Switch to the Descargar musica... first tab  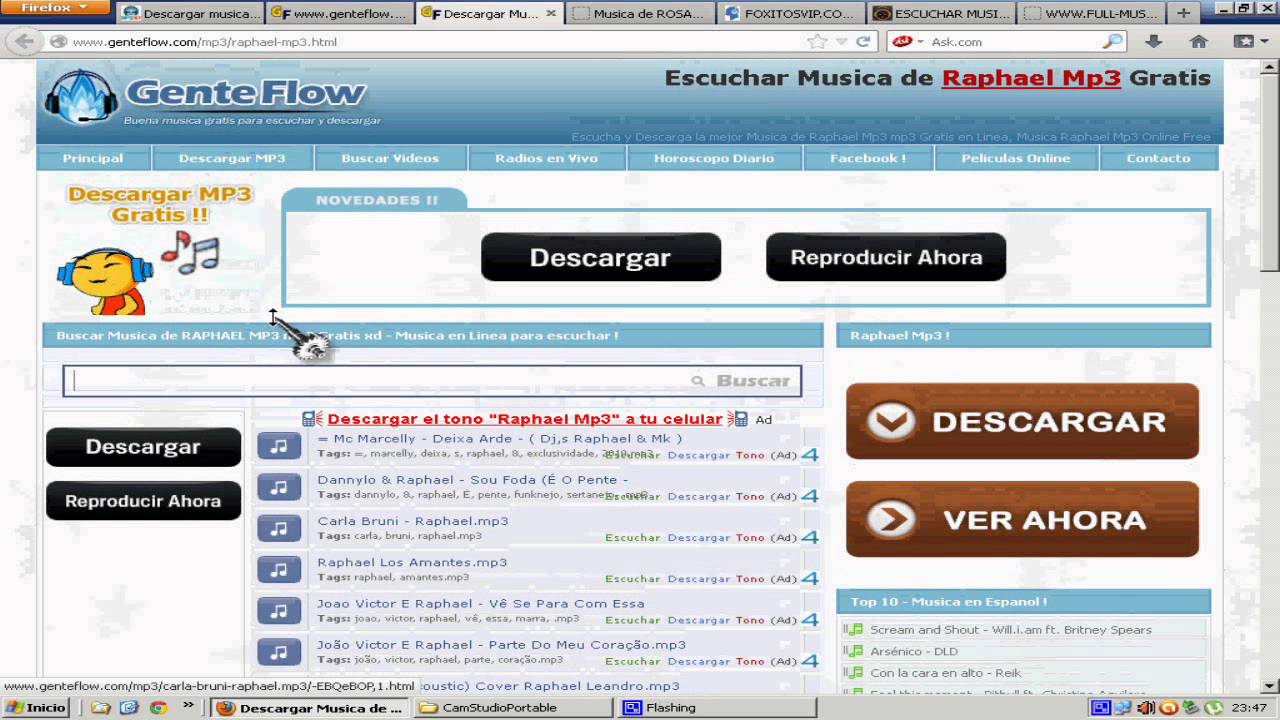point(190,14)
